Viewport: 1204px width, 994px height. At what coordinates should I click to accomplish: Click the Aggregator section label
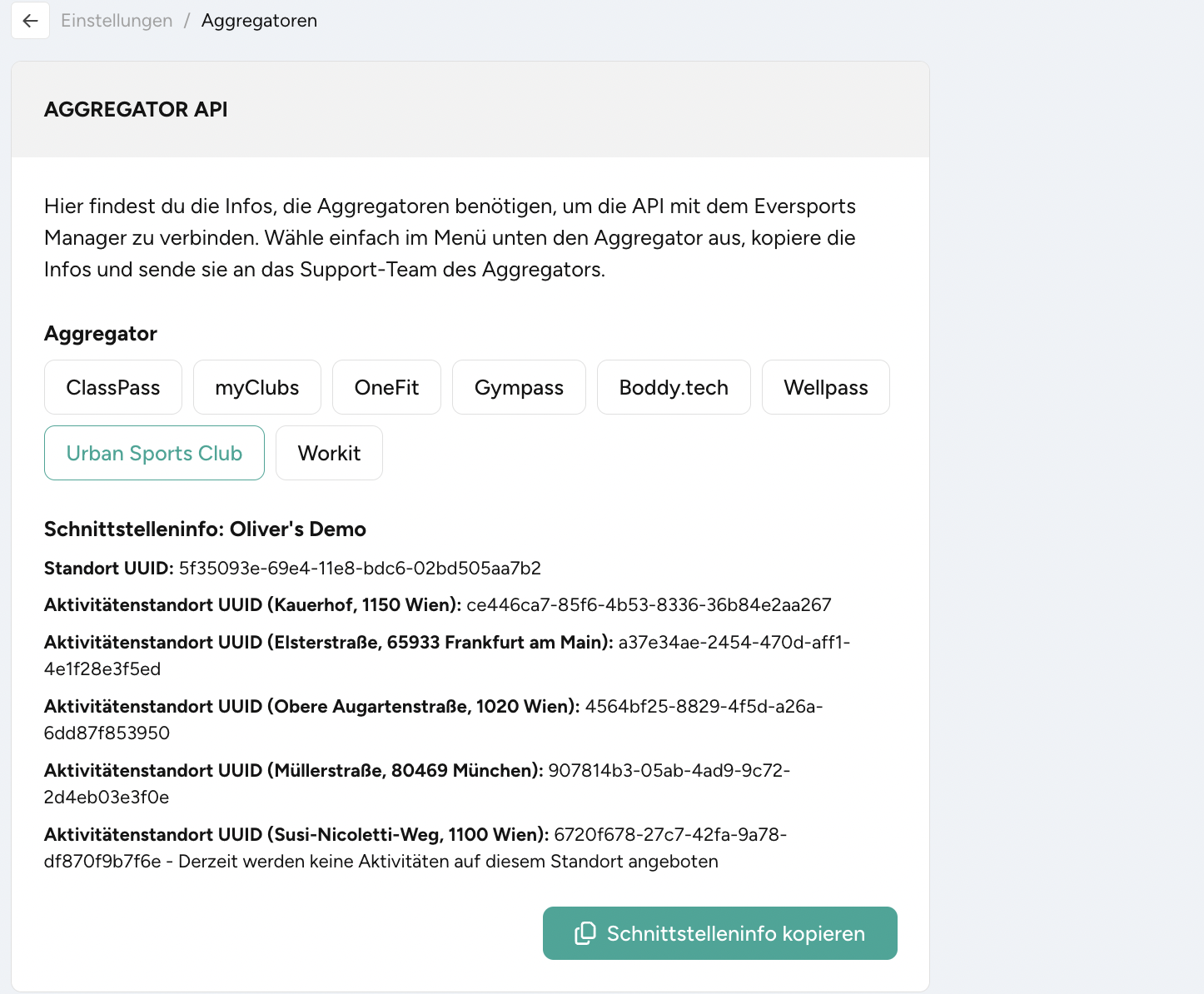101,333
